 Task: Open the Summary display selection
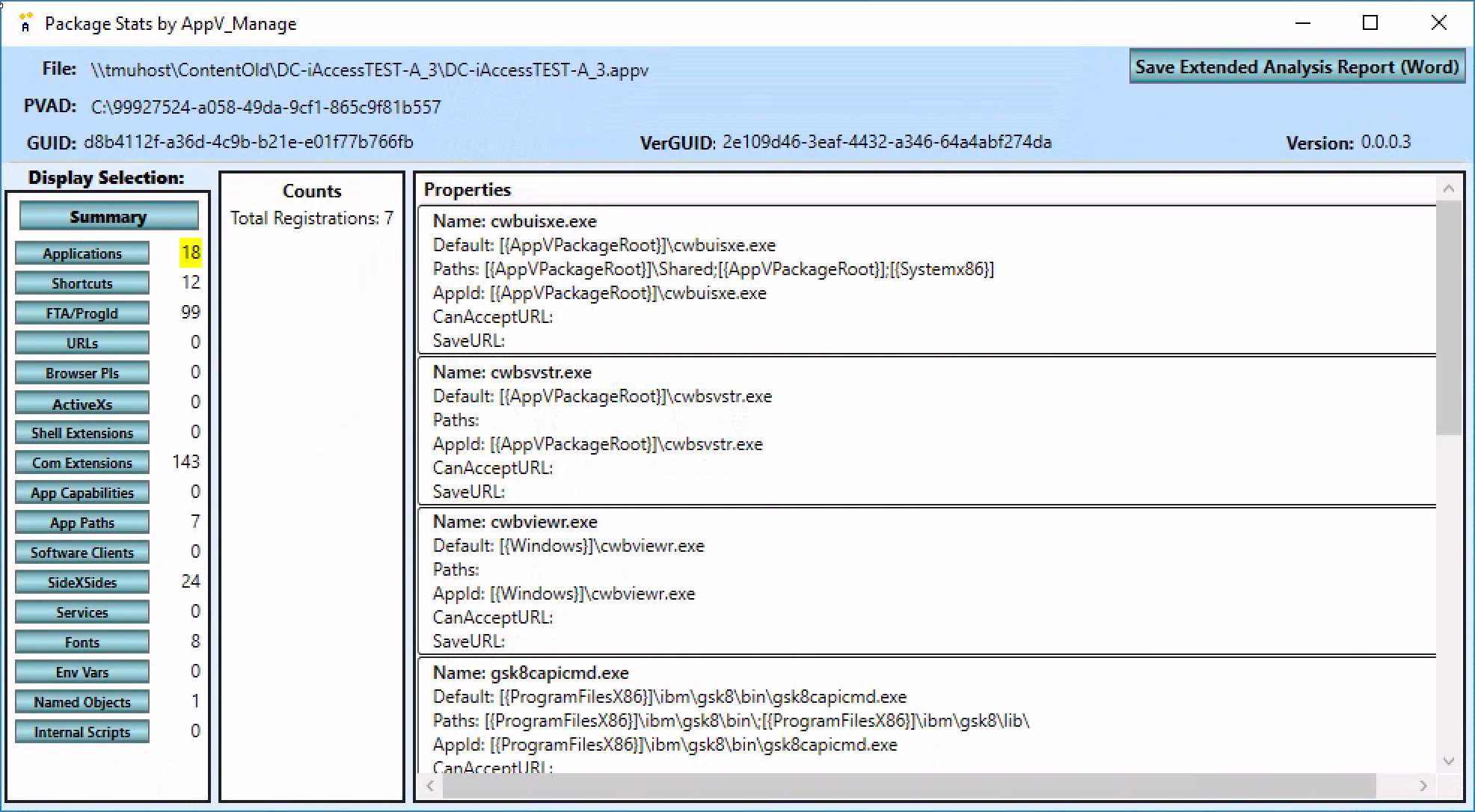coord(108,217)
